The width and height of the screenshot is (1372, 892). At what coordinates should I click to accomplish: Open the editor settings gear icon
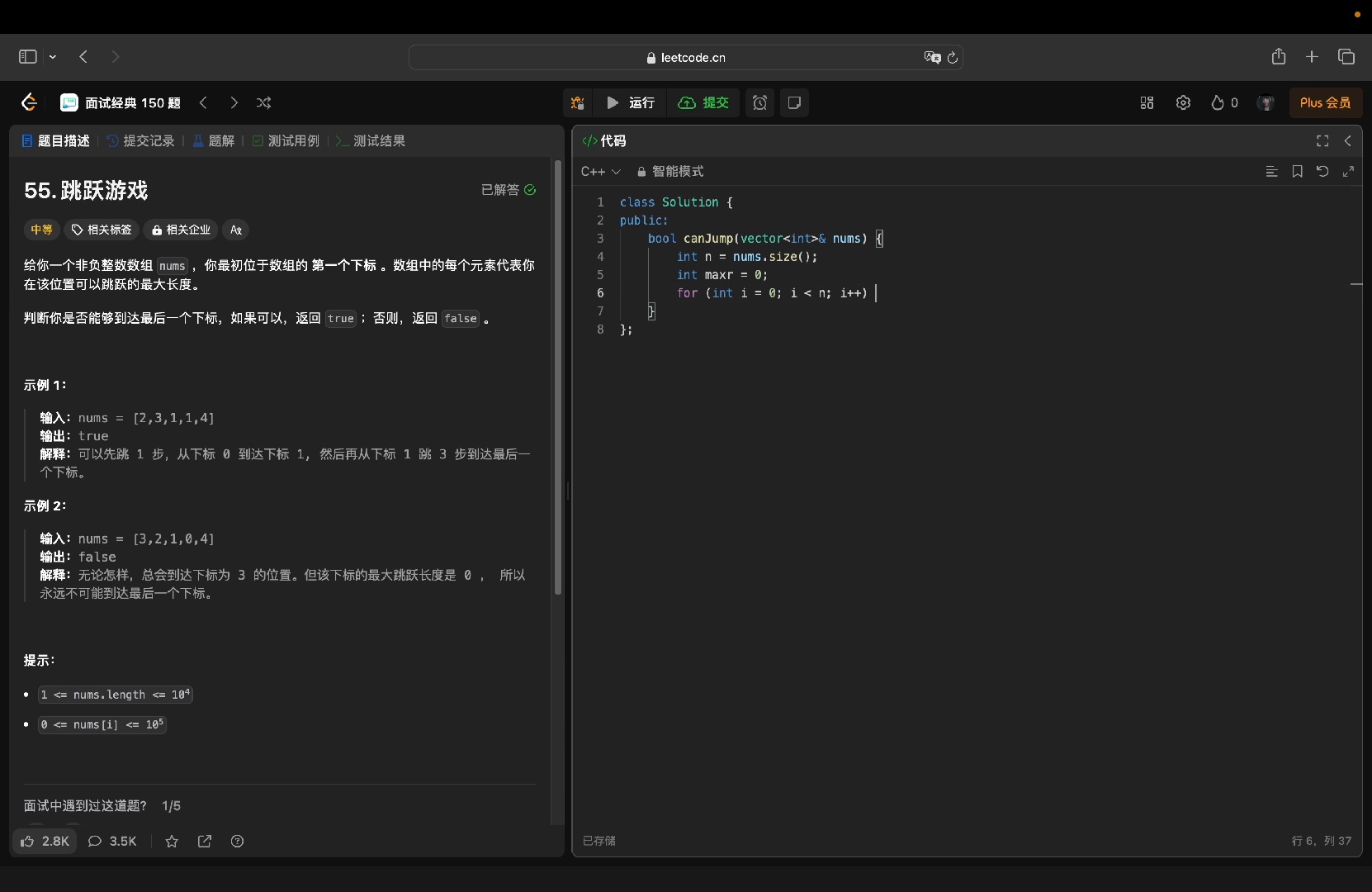(x=1182, y=102)
